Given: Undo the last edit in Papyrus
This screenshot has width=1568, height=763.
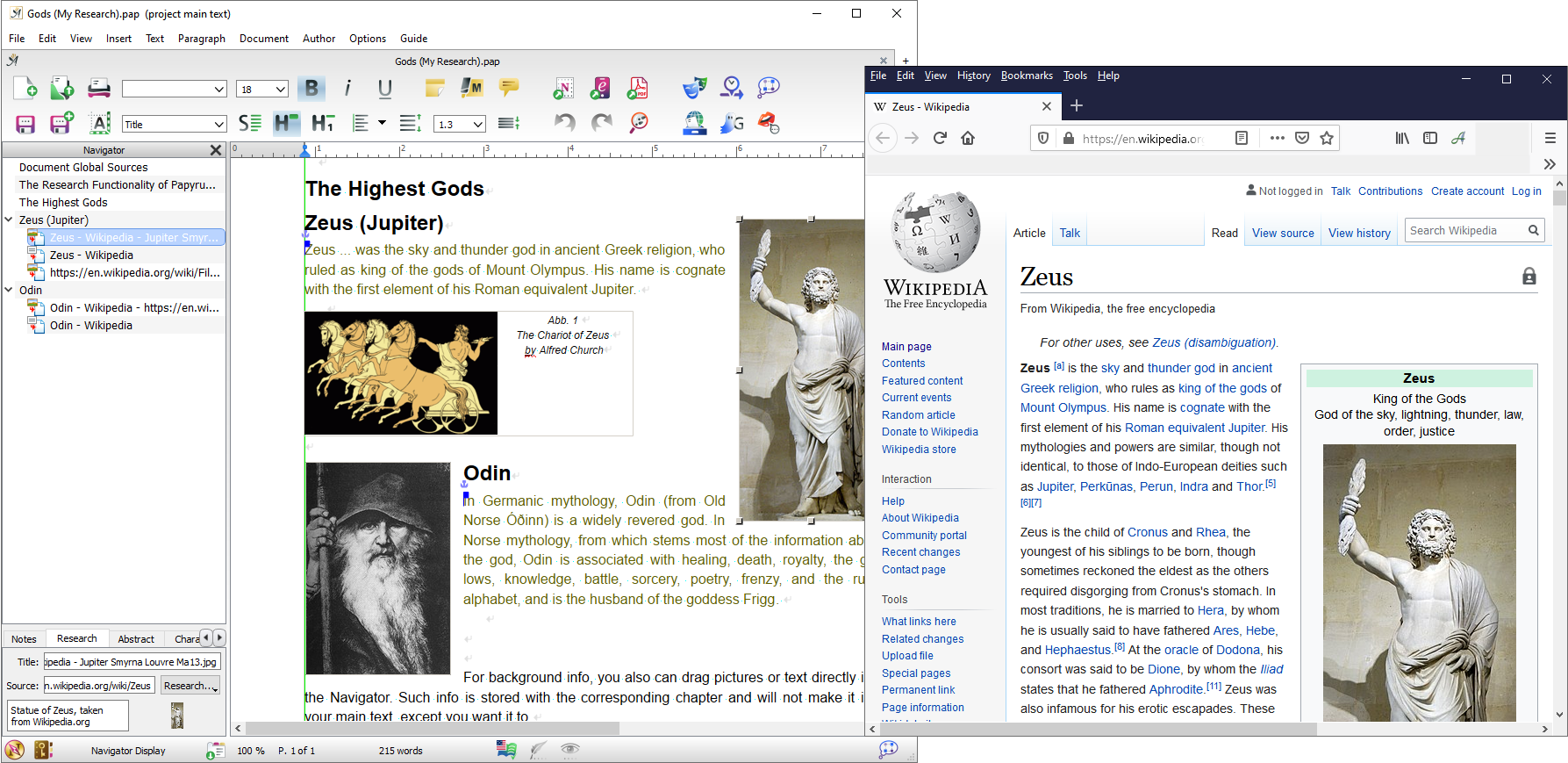Looking at the screenshot, I should (x=564, y=123).
